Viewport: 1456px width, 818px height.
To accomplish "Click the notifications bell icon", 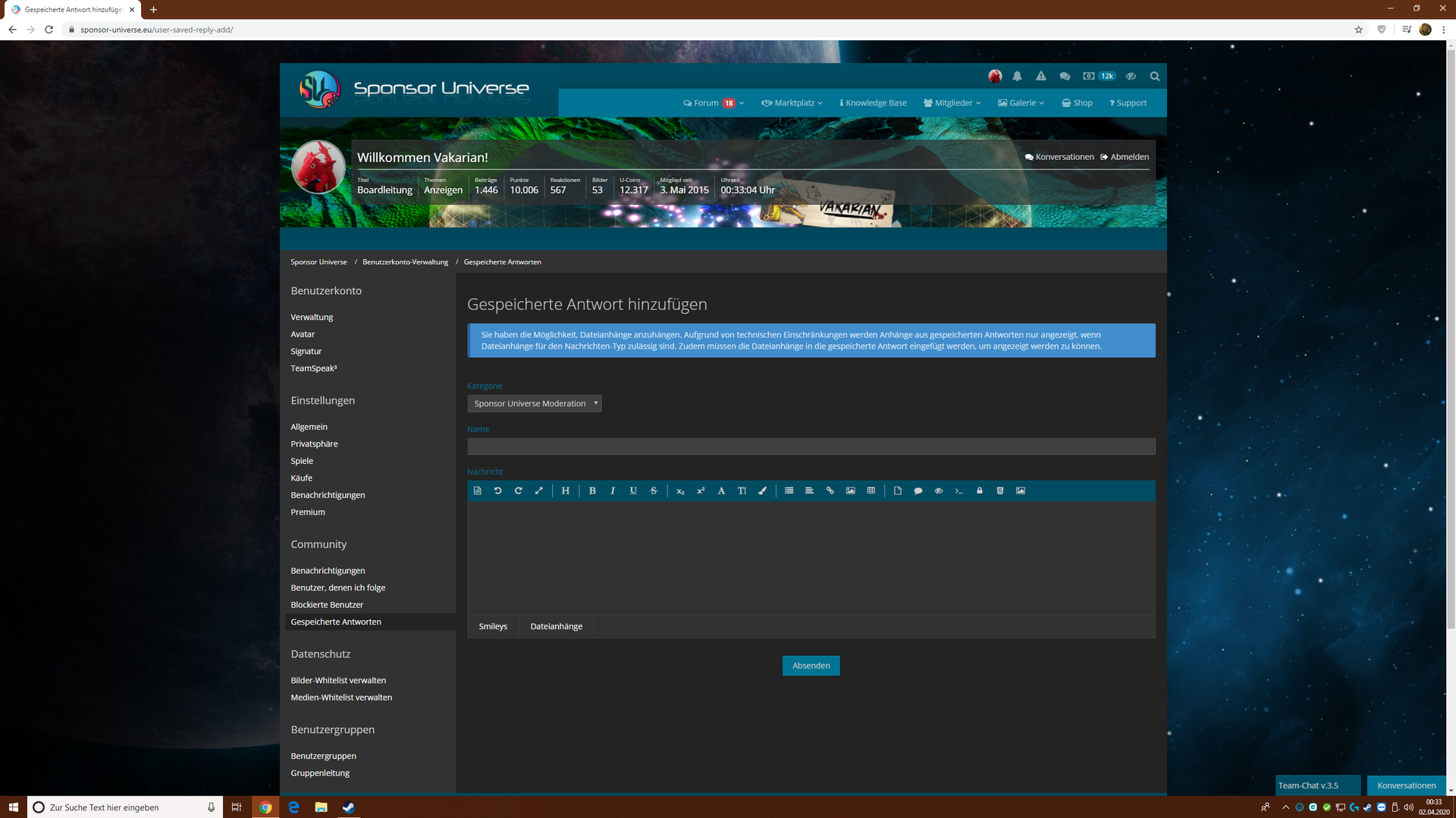I will (x=1017, y=76).
